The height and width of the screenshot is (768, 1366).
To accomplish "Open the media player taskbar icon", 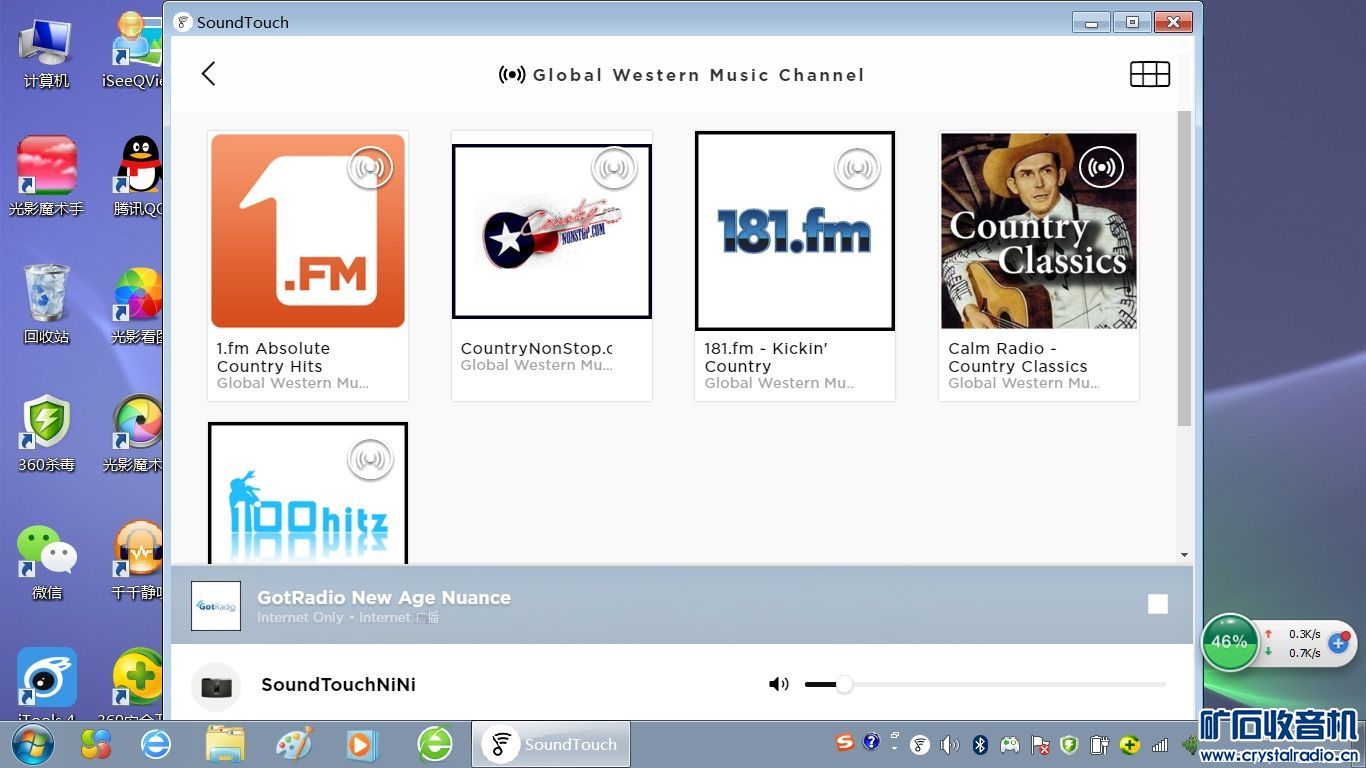I will click(362, 745).
